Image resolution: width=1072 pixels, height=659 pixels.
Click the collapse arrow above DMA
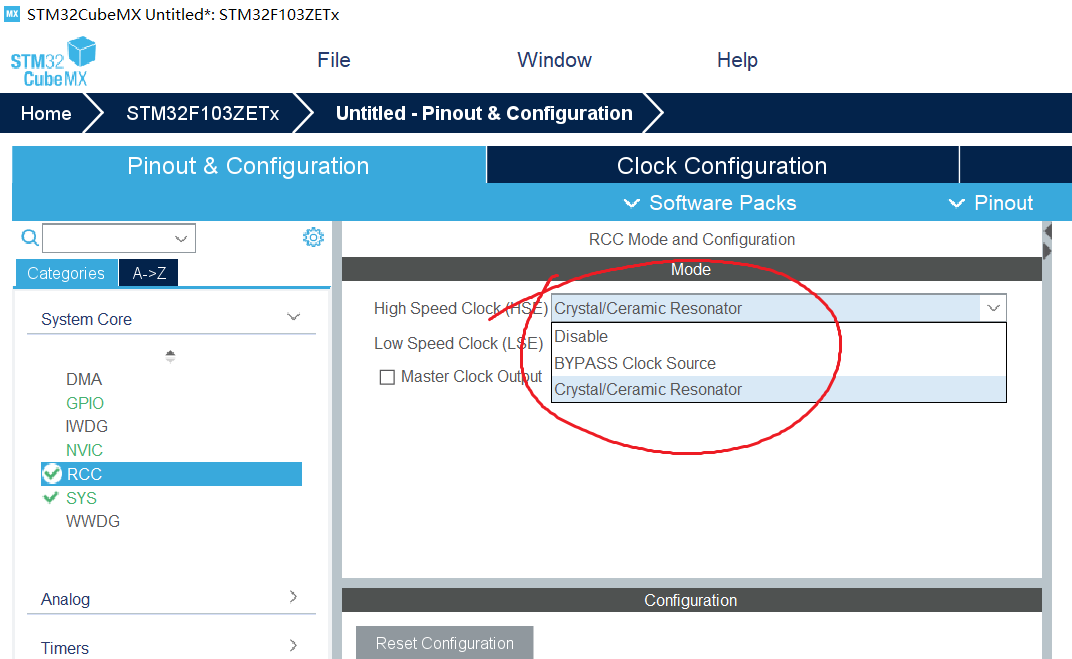point(170,355)
